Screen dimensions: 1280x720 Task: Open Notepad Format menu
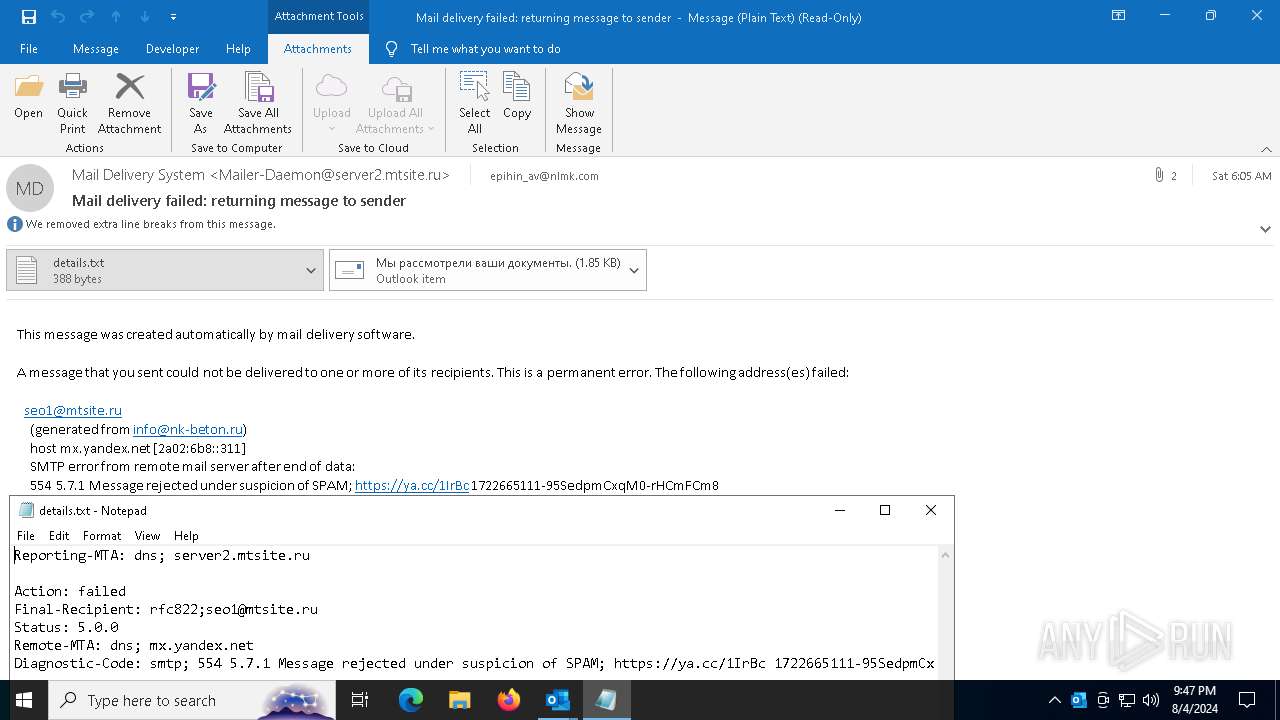[x=102, y=536]
